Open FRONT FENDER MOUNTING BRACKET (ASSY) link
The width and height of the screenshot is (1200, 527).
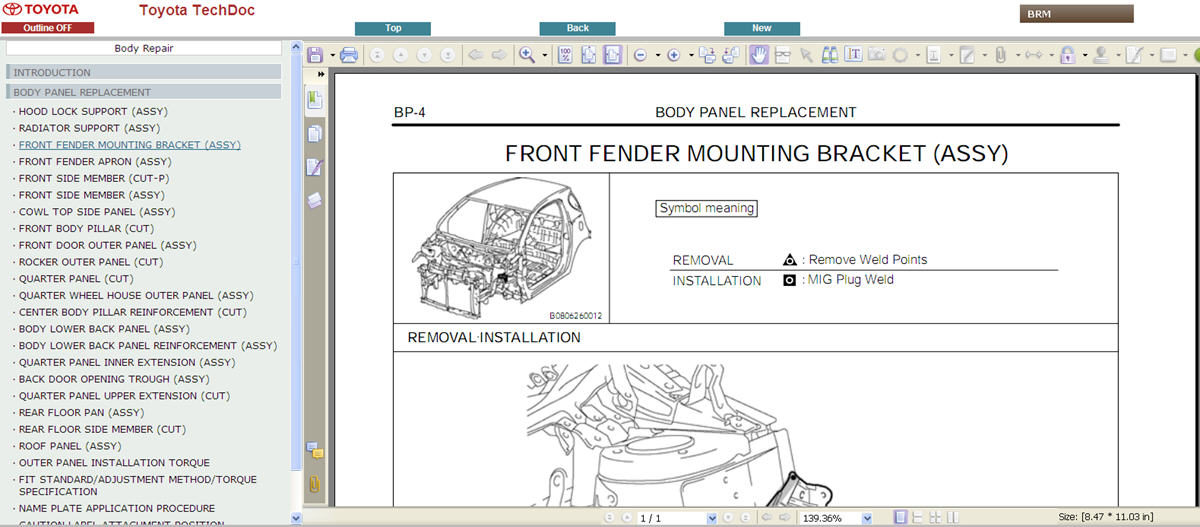click(129, 145)
